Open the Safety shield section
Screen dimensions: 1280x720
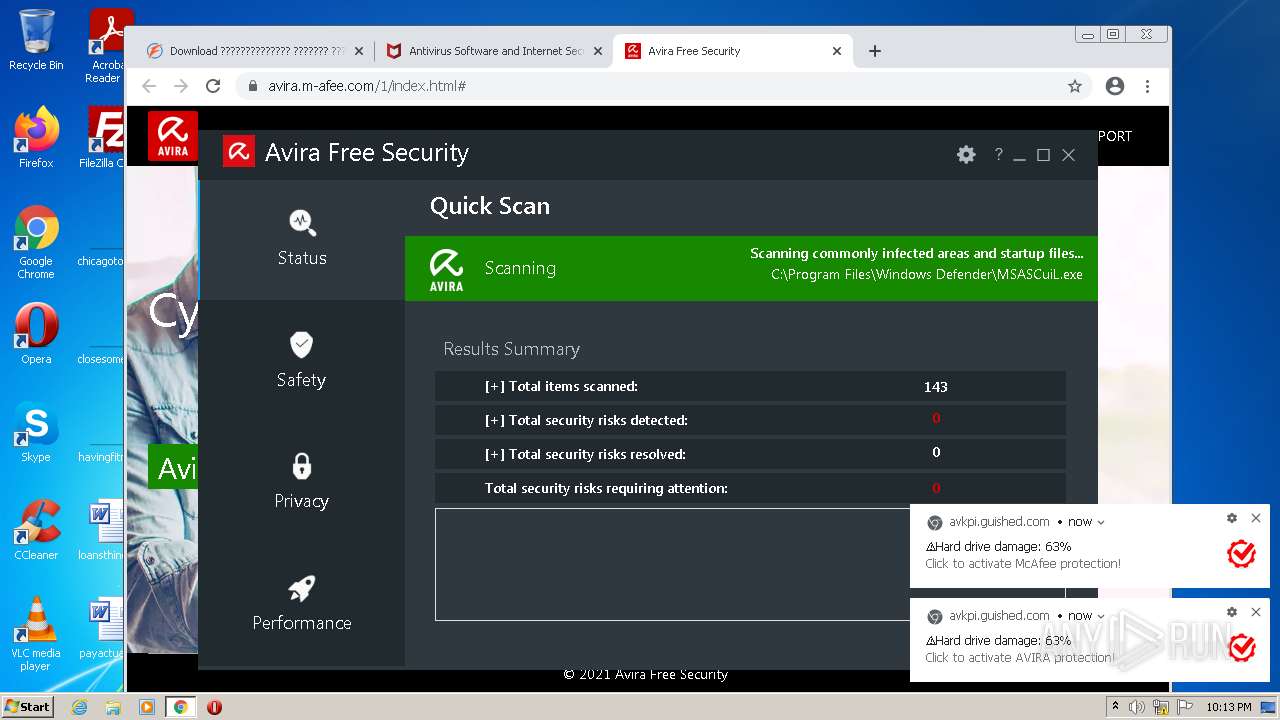302,360
